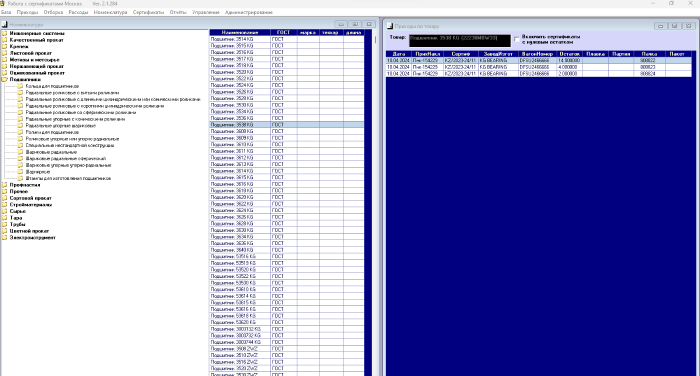Click the Пачка column header
The image size is (700, 376).
click(650, 54)
